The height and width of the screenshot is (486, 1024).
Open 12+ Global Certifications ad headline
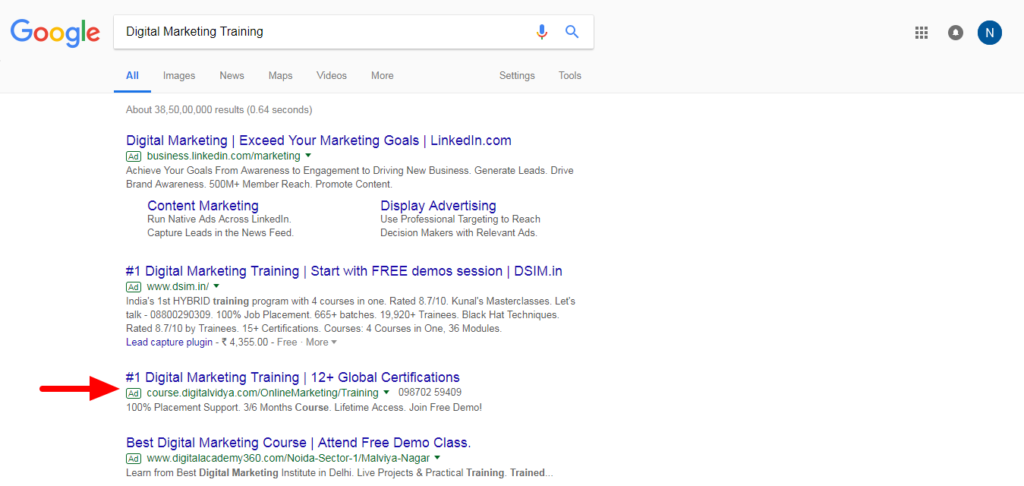[293, 377]
